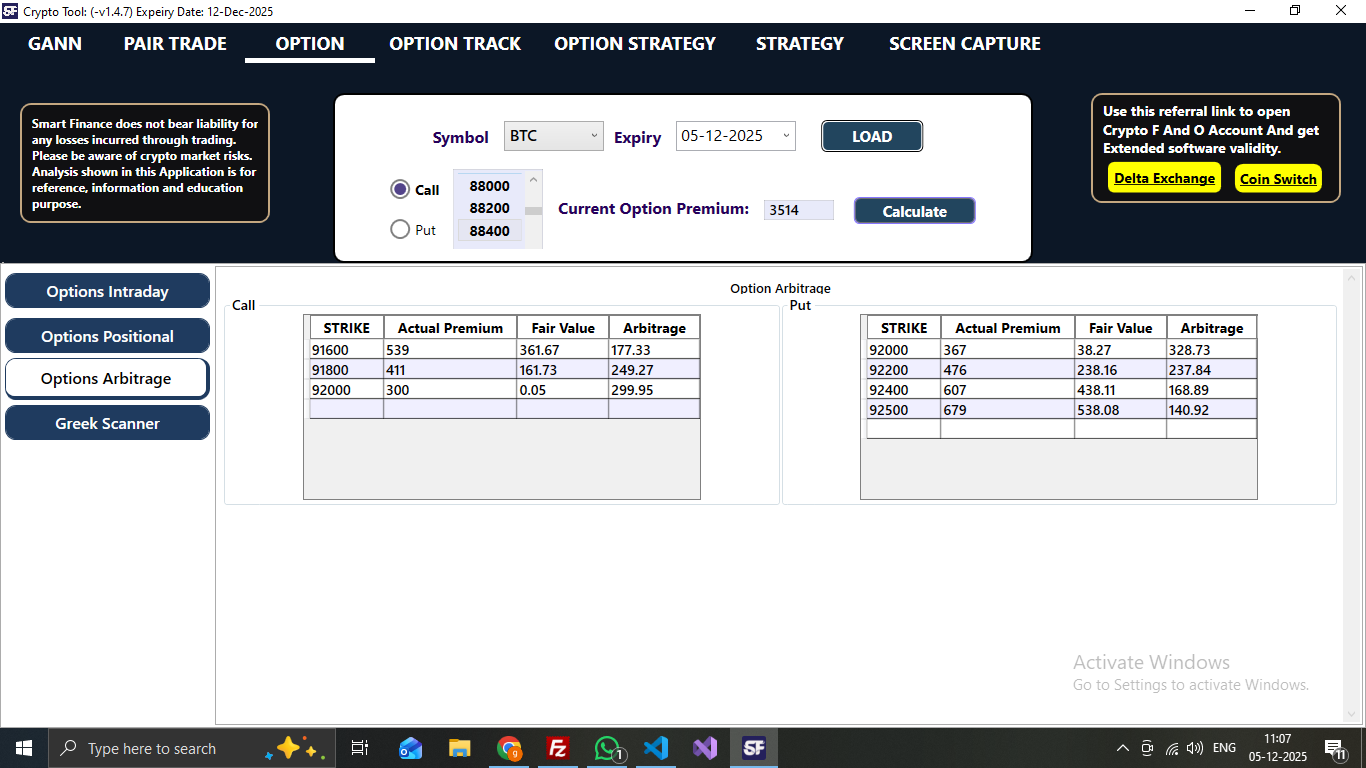Open the Symbol dropdown showing BTC

tap(553, 136)
